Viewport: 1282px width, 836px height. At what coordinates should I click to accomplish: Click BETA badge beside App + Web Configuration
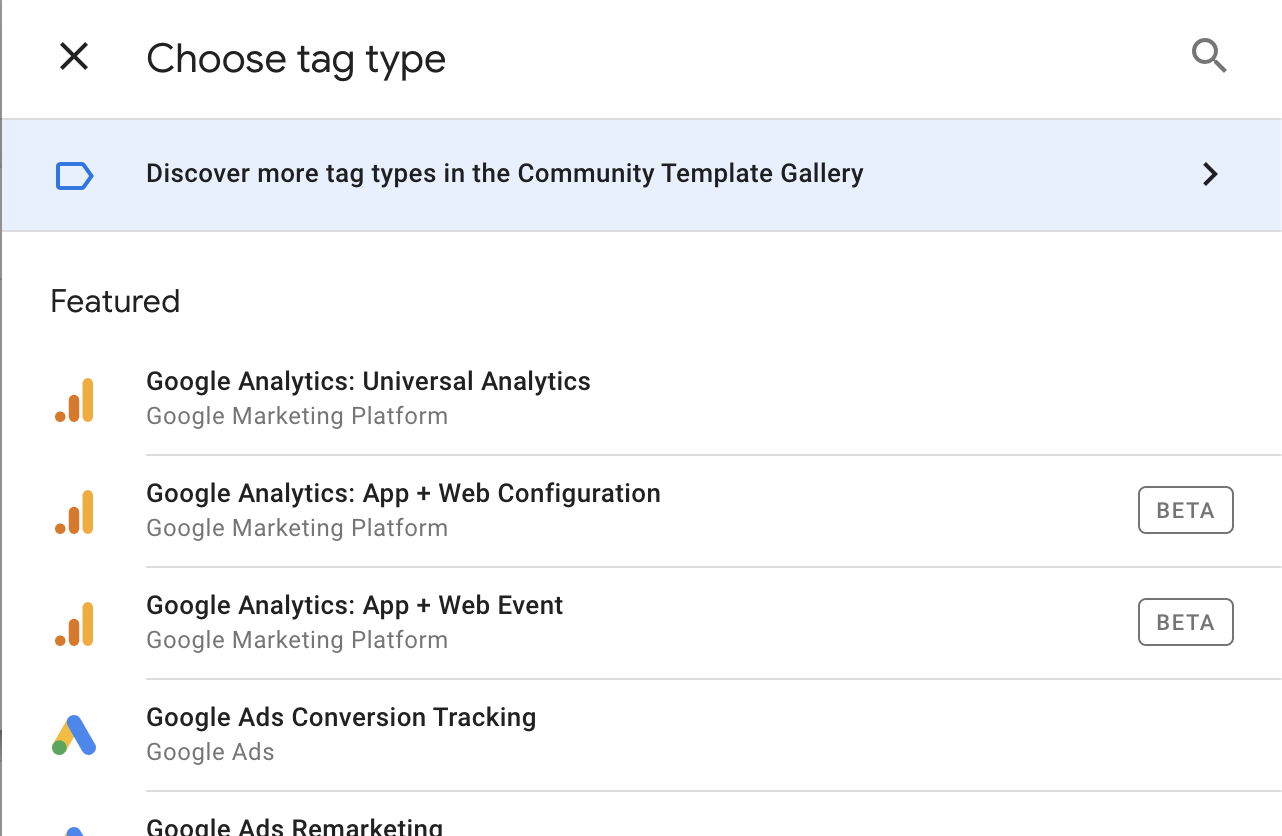(x=1185, y=511)
